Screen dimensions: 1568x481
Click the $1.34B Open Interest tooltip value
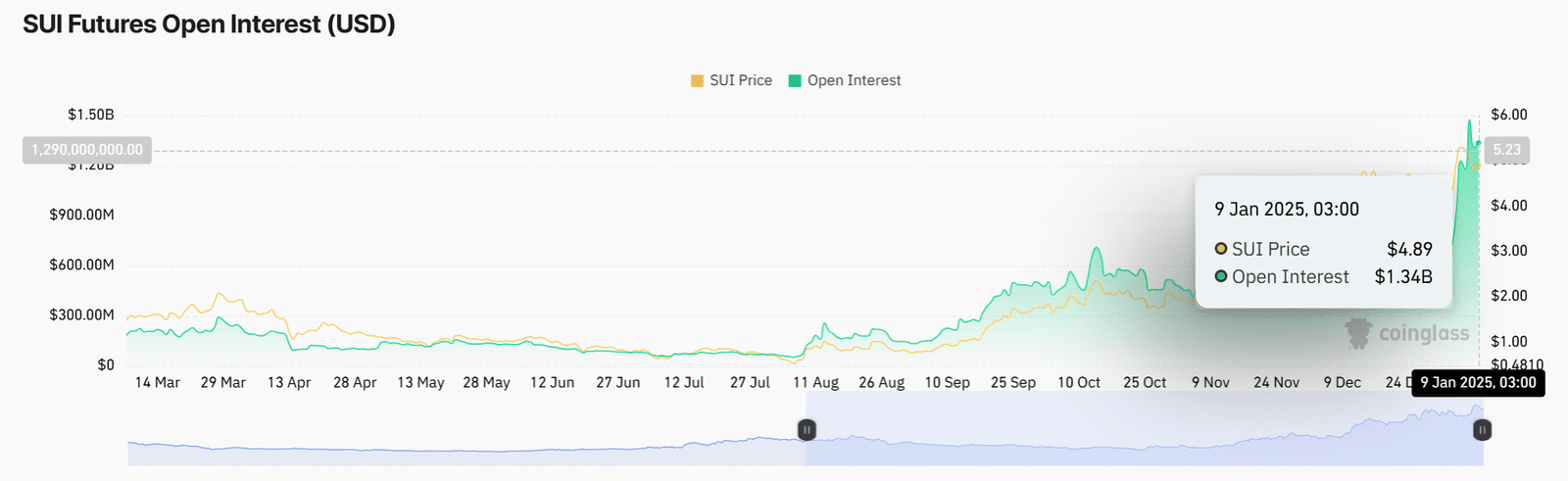[x=1403, y=277]
